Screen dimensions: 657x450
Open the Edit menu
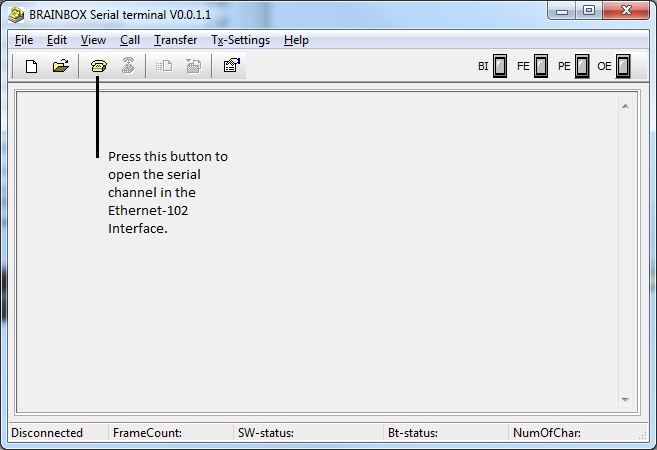57,40
